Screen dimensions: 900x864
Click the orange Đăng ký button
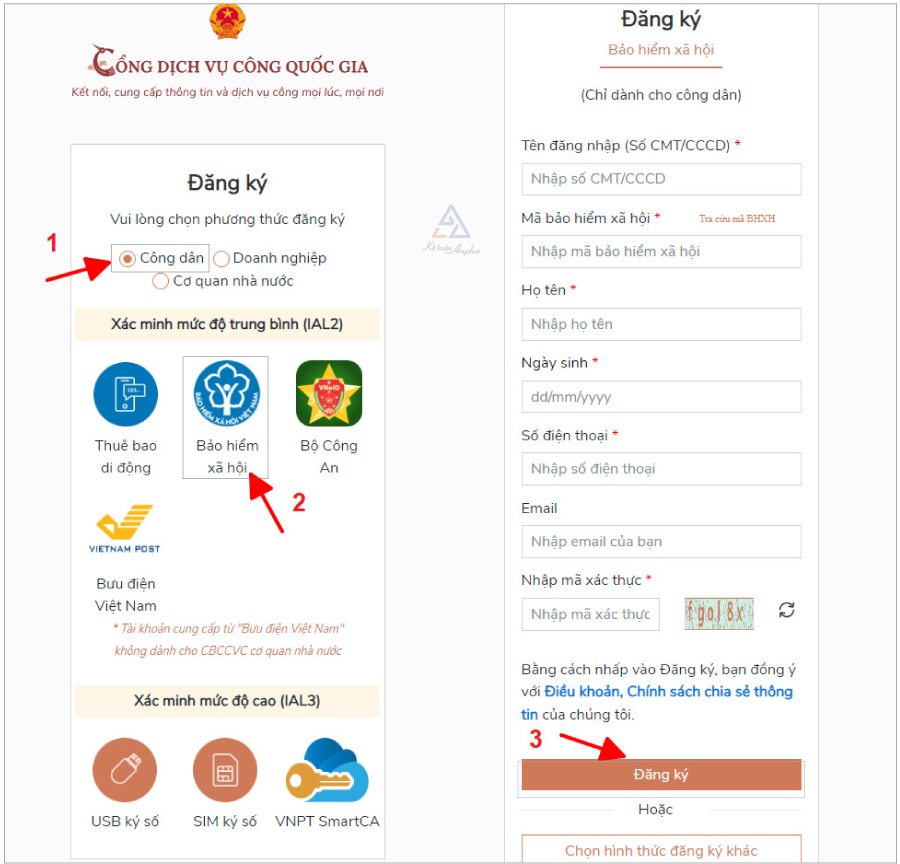(661, 774)
